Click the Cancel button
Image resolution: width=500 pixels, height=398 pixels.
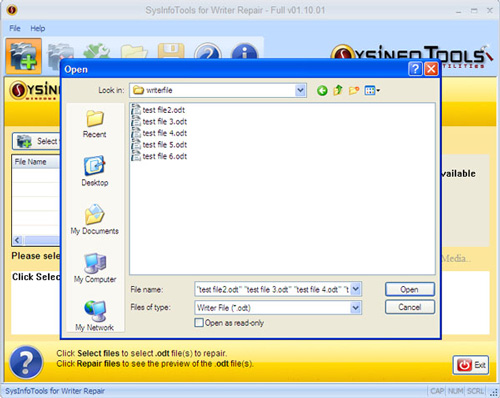410,307
